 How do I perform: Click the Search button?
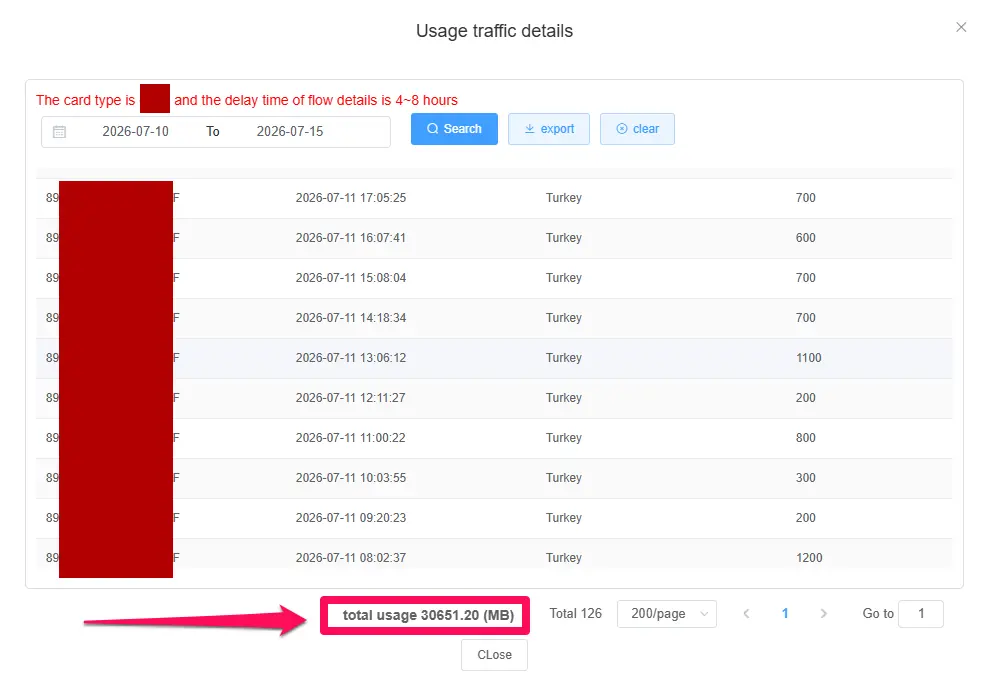tap(454, 129)
